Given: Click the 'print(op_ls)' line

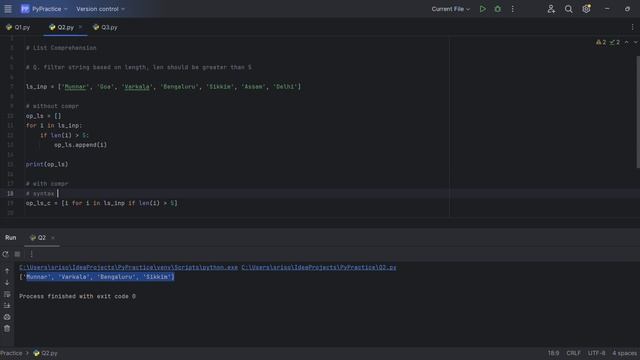Looking at the screenshot, I should click(47, 164).
